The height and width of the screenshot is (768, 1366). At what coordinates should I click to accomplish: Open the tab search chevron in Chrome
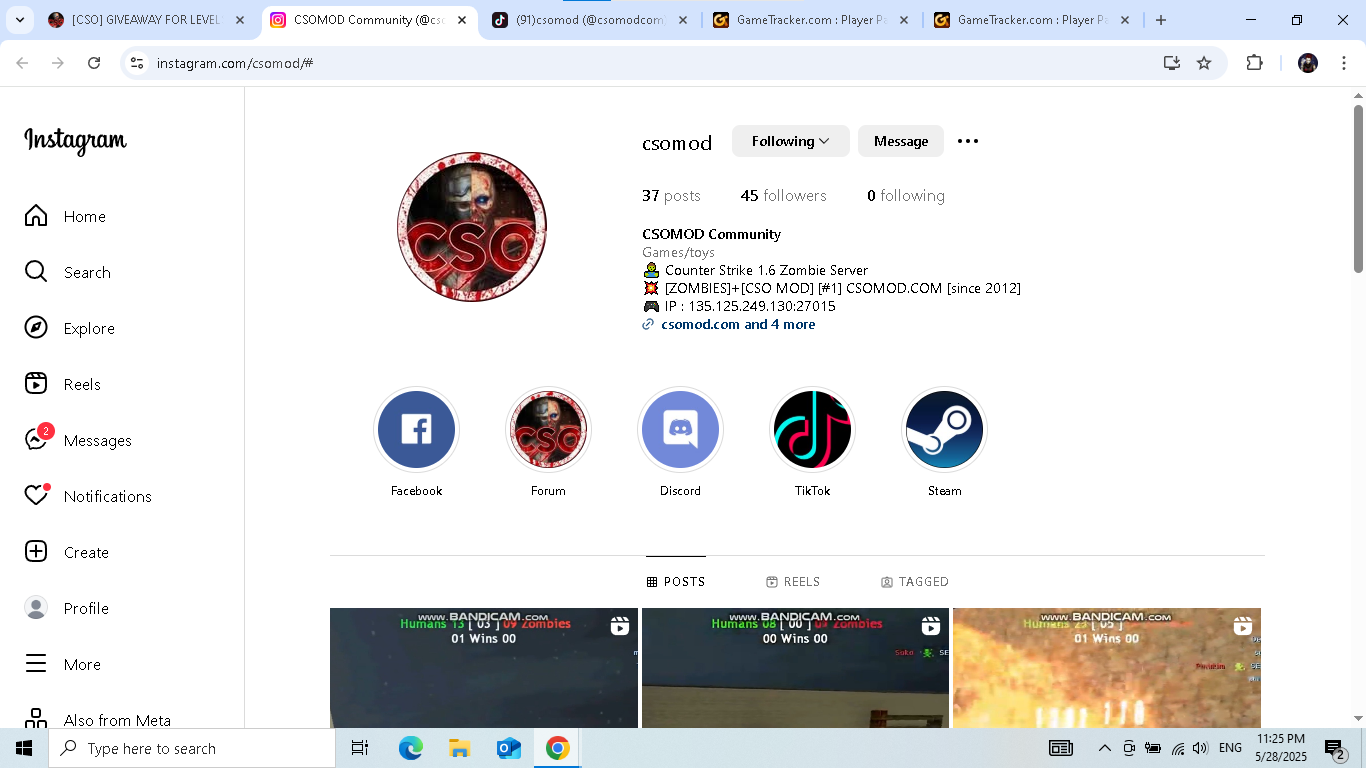tap(20, 20)
